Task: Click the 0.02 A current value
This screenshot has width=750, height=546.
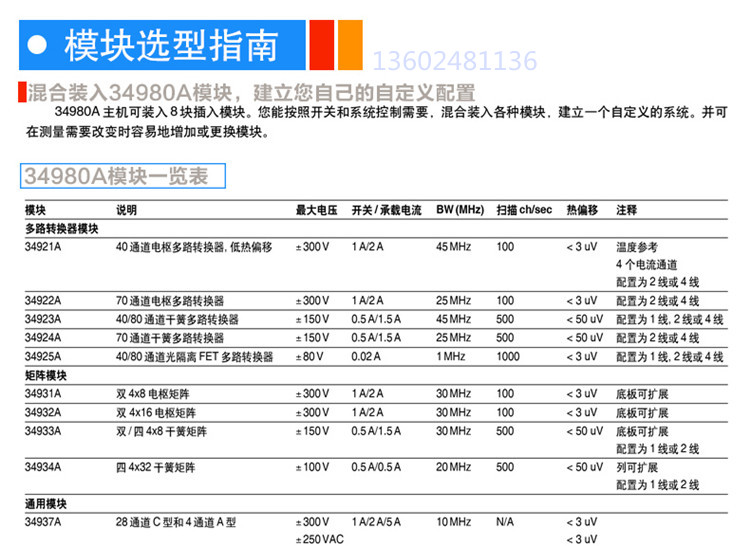Action: 366,356
